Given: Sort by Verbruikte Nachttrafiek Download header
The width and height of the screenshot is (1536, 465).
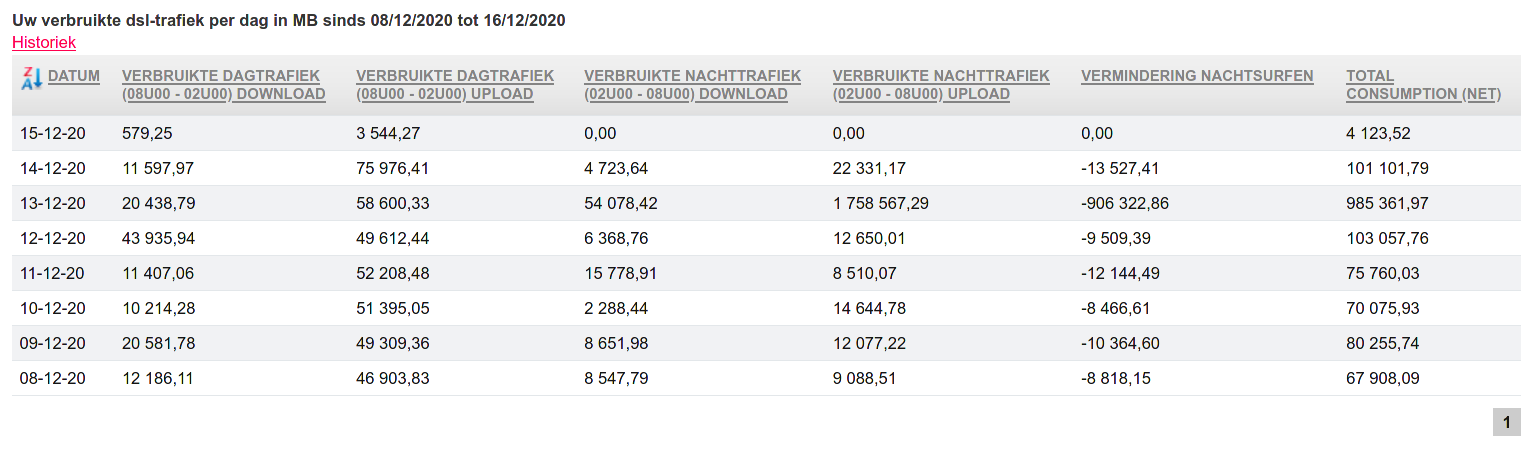Looking at the screenshot, I should [x=692, y=85].
